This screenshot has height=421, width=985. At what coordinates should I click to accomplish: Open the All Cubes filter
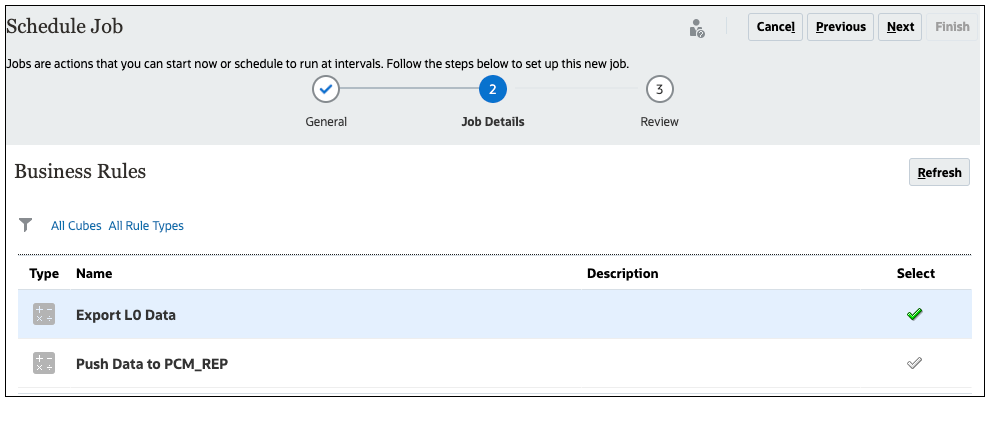(x=76, y=226)
